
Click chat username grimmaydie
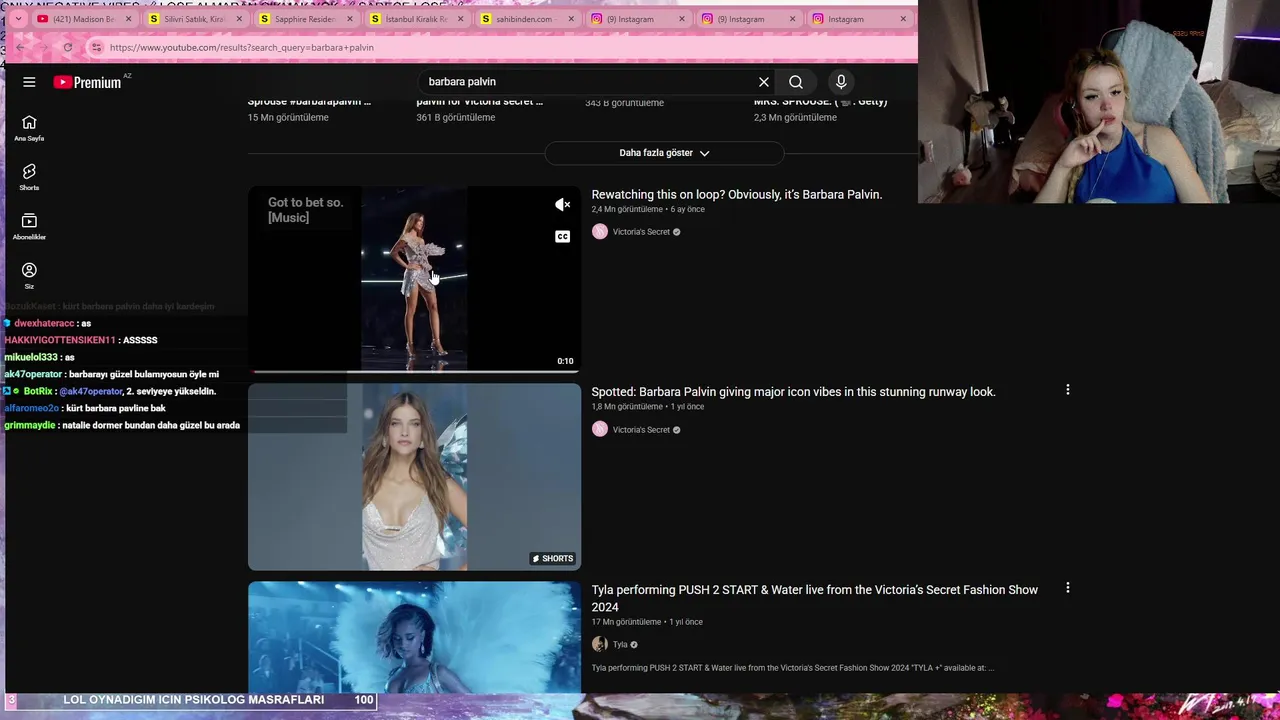[x=30, y=425]
